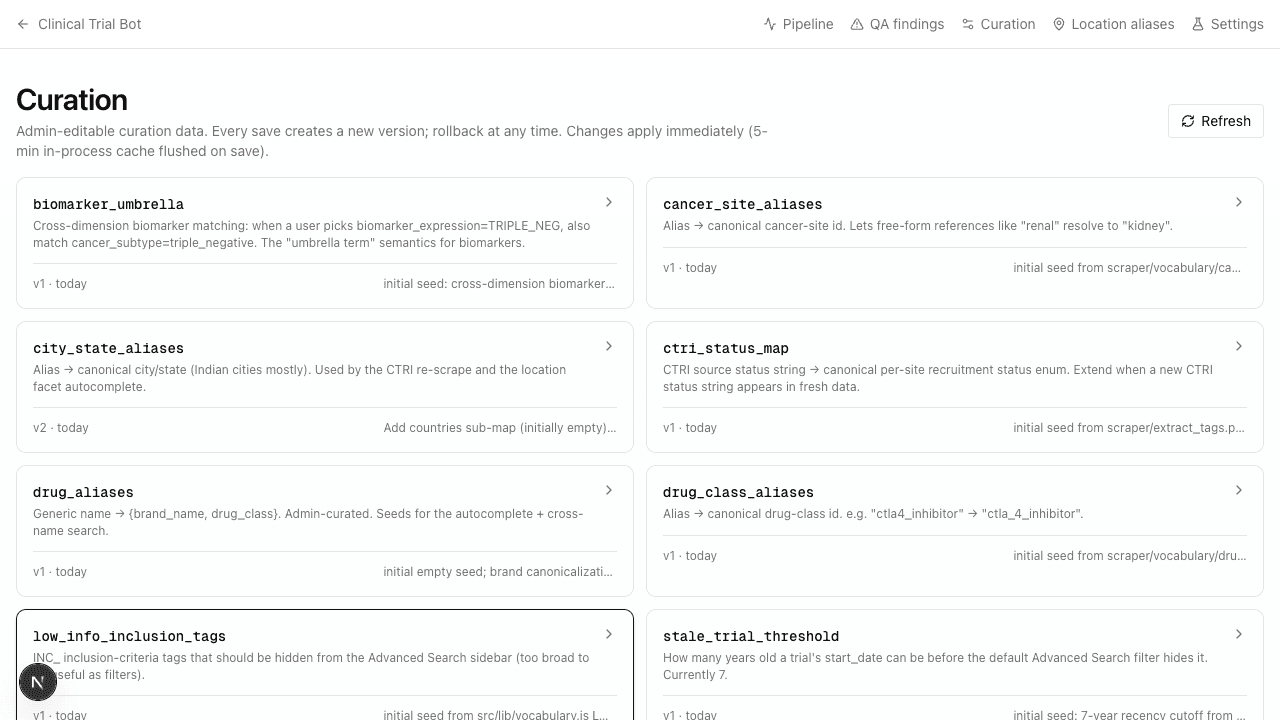
Task: Click the Location aliases pin icon
Action: [x=1059, y=24]
